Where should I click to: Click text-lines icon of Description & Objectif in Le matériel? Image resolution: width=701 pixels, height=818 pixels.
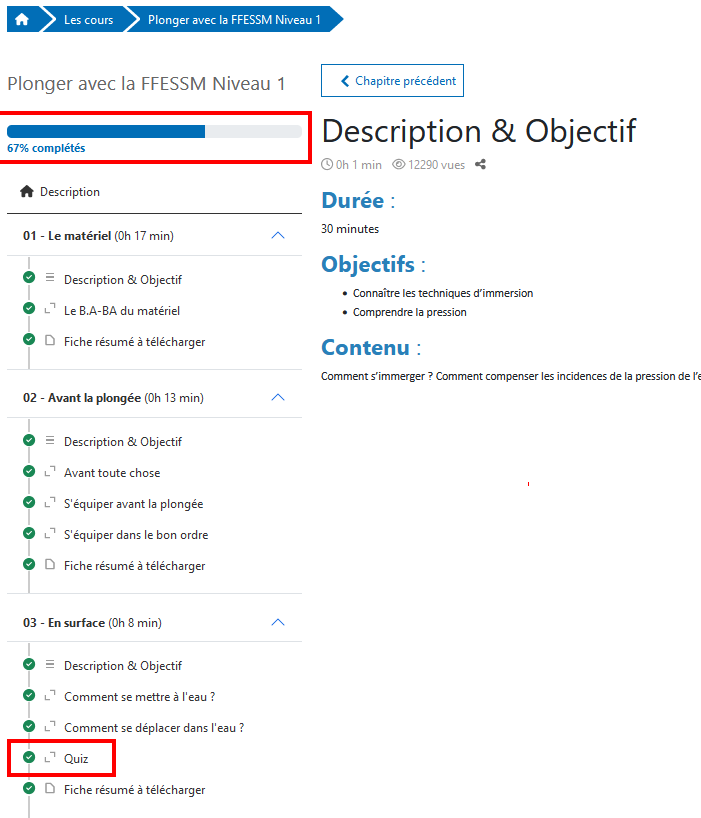[x=50, y=278]
